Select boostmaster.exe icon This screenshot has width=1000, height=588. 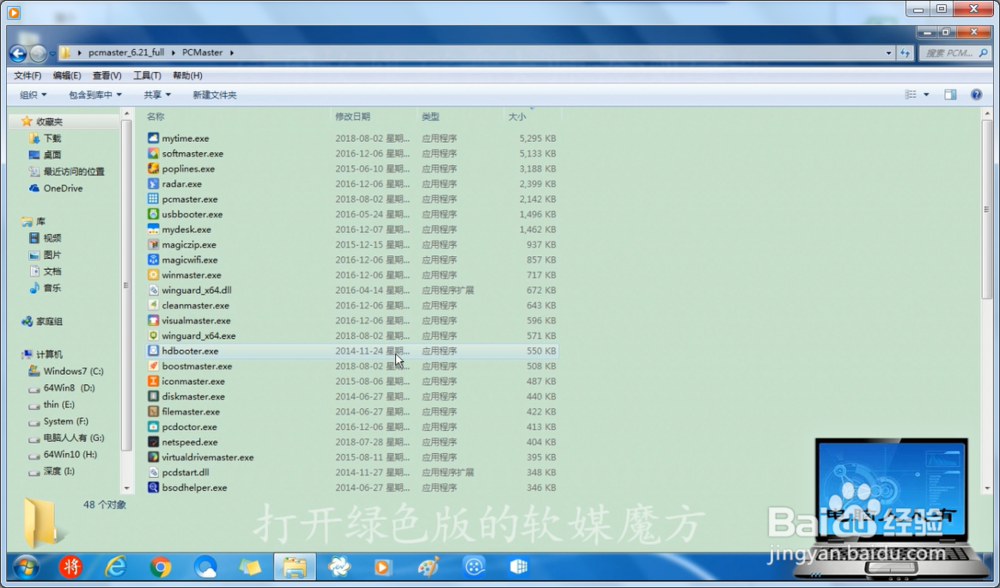(153, 366)
